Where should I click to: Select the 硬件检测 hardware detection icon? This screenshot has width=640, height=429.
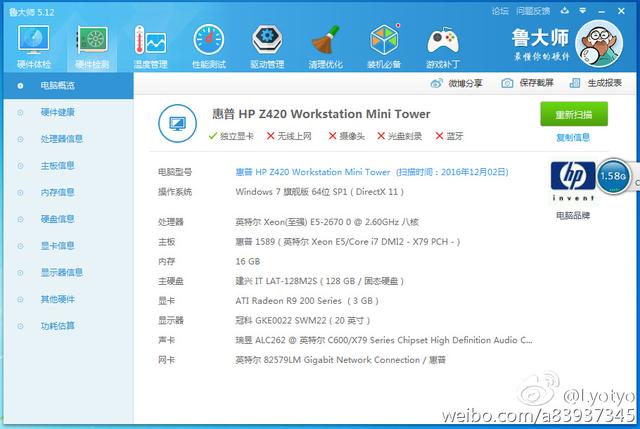(x=92, y=46)
